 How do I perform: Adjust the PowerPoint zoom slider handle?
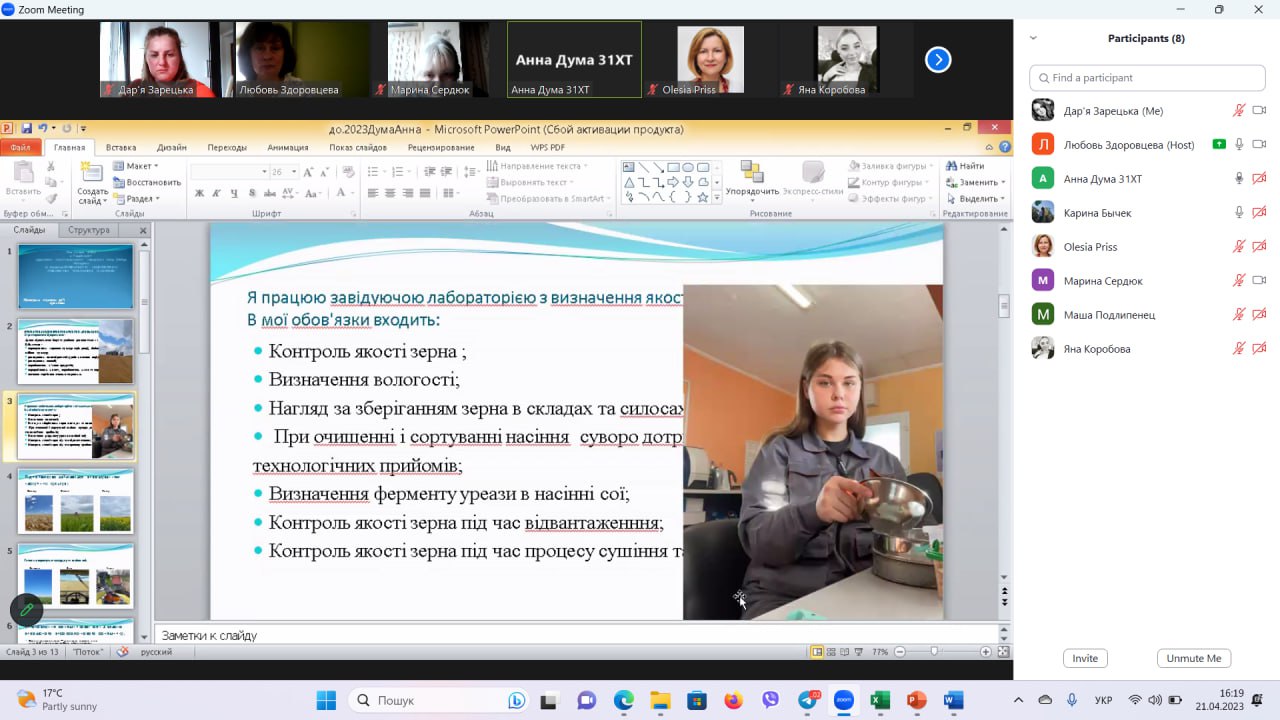[x=934, y=652]
